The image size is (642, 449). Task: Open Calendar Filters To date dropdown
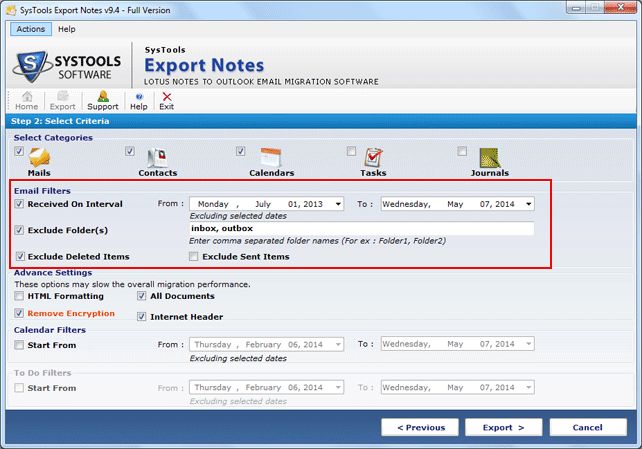pos(529,344)
